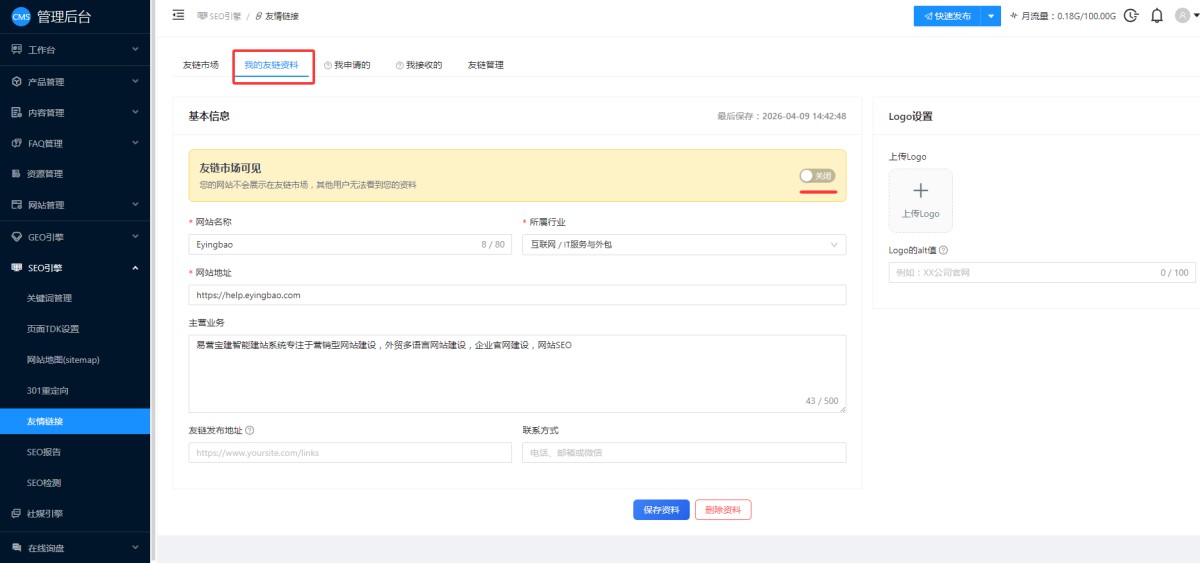Image resolution: width=1200 pixels, height=563 pixels.
Task: Click help icon beside 友链发布地址 label
Action: click(x=250, y=431)
